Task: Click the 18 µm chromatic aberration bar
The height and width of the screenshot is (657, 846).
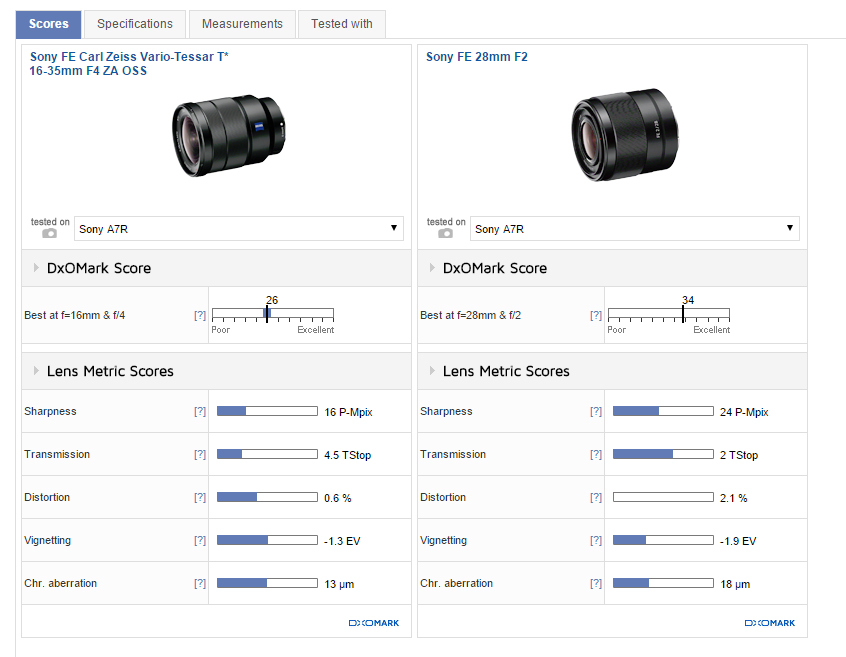Action: [663, 583]
